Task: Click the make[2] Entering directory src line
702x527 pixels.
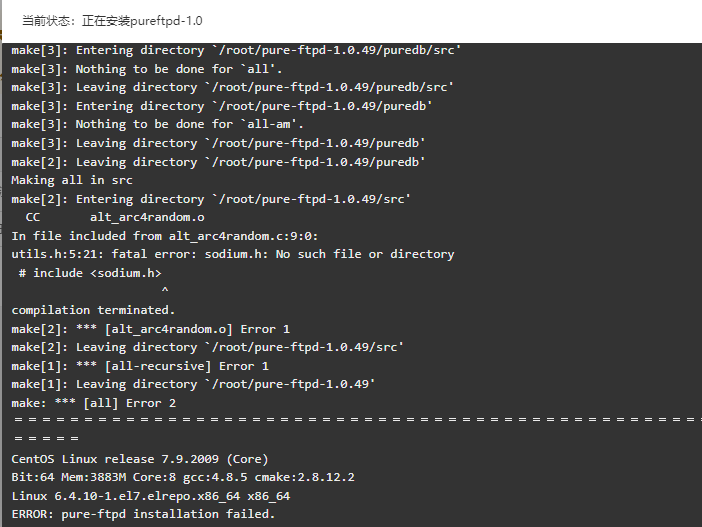Action: pos(210,199)
